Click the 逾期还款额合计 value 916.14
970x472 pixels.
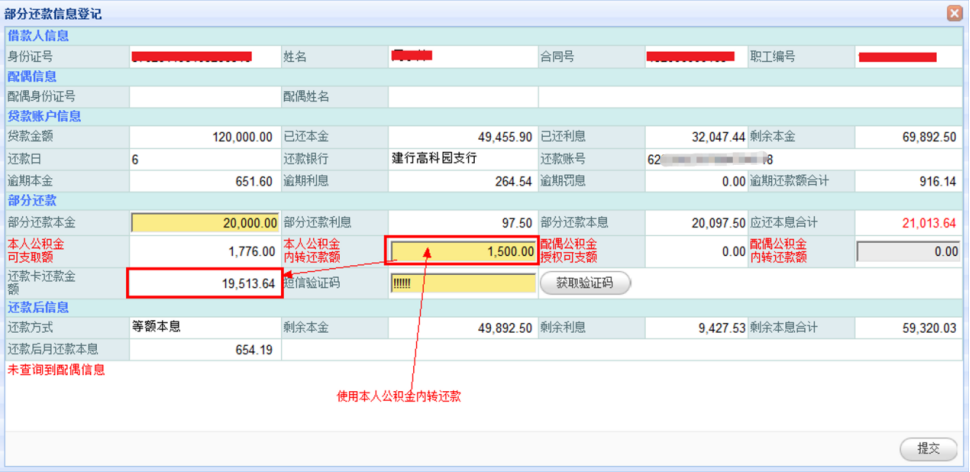point(937,181)
